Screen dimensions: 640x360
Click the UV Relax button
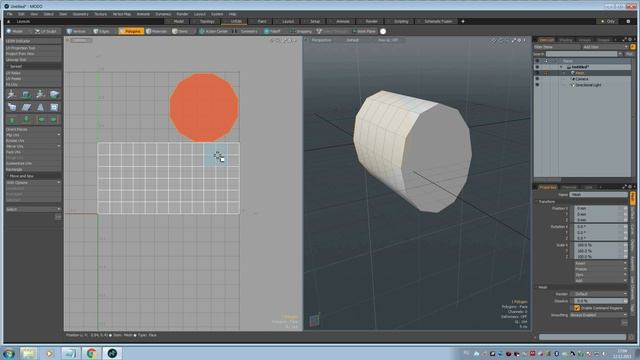33,73
